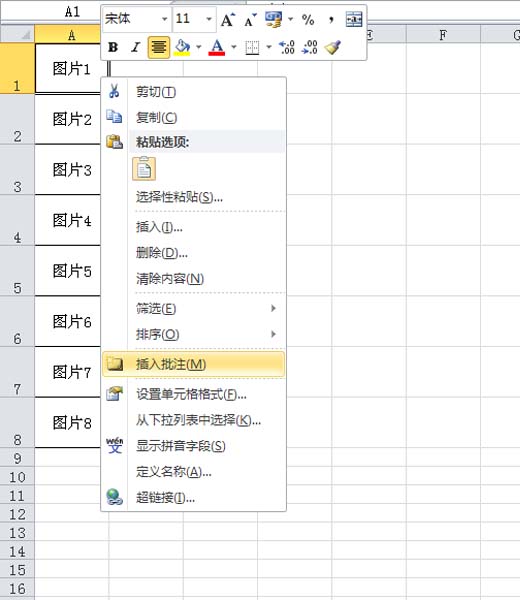This screenshot has height=600, width=520.
Task: Click merge and center icon
Action: pos(354,19)
